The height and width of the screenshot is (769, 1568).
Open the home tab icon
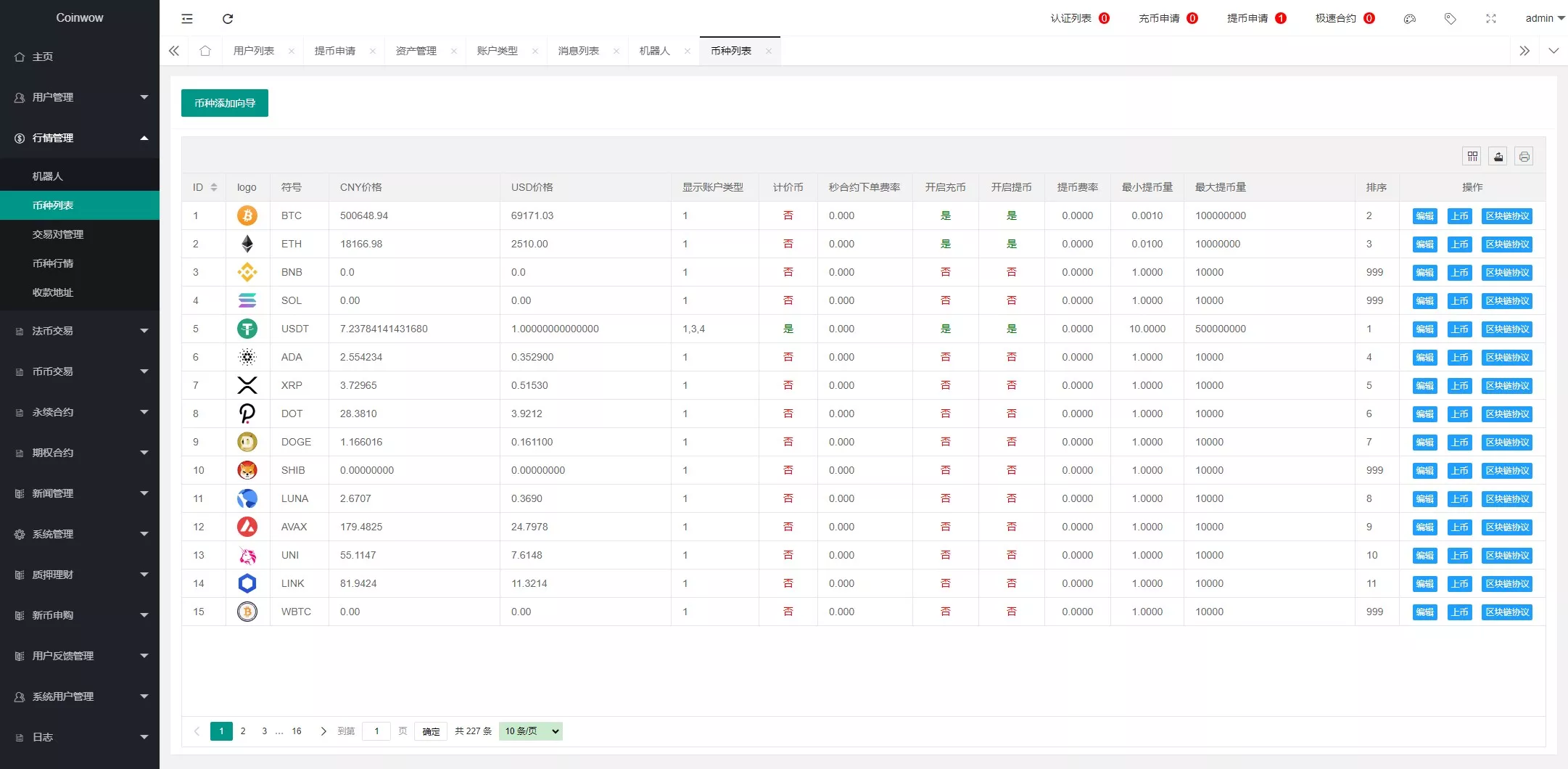[x=205, y=51]
